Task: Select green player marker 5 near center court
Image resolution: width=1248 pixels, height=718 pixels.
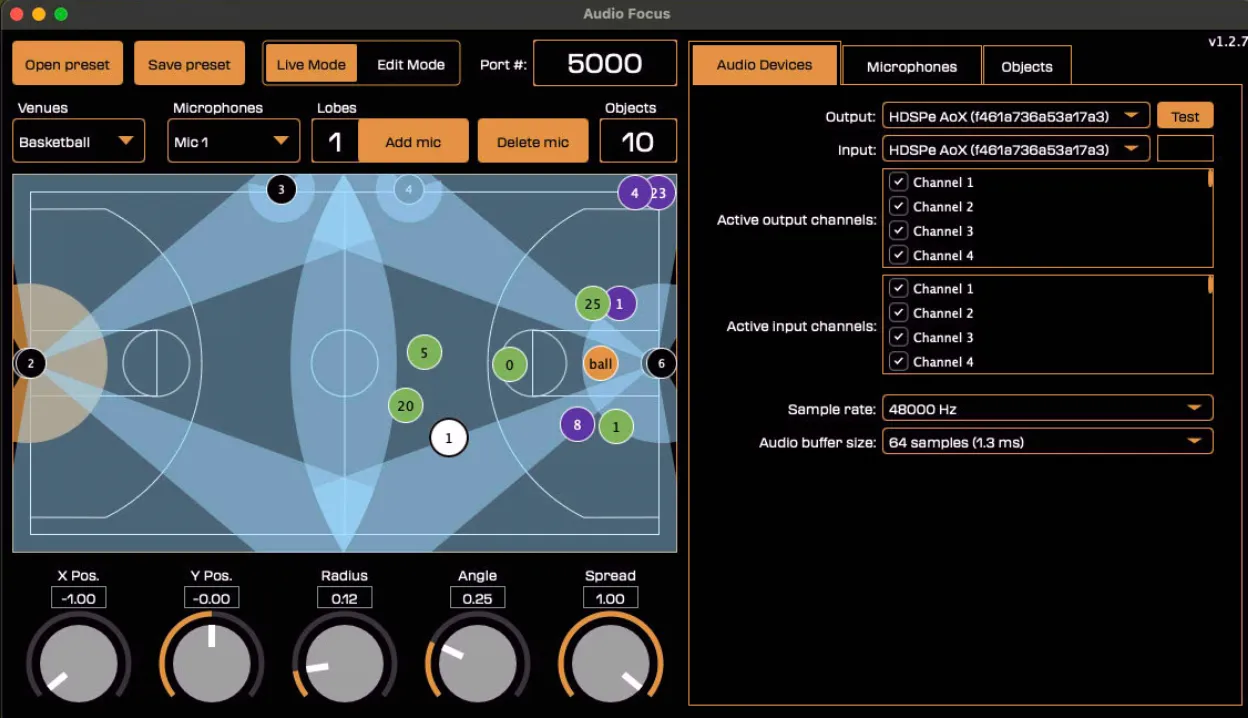Action: 423,352
